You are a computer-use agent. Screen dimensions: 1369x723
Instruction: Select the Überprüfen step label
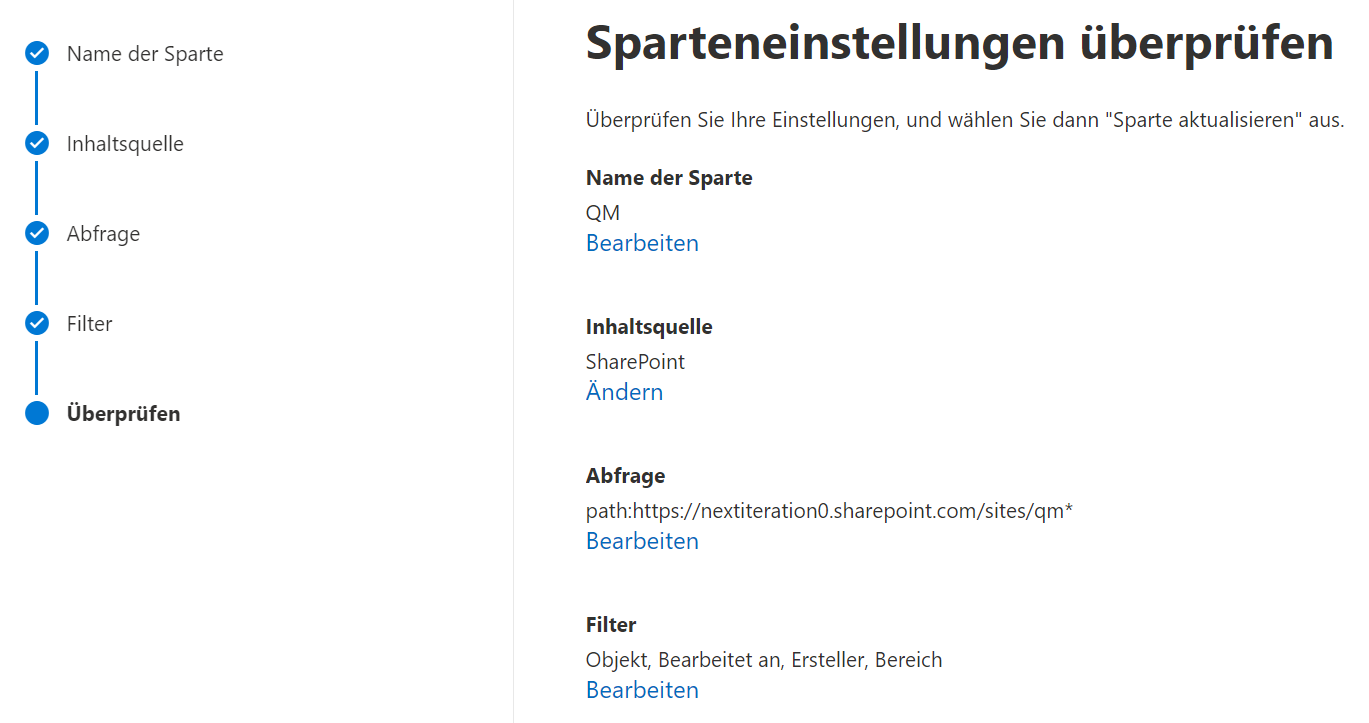[x=123, y=414]
